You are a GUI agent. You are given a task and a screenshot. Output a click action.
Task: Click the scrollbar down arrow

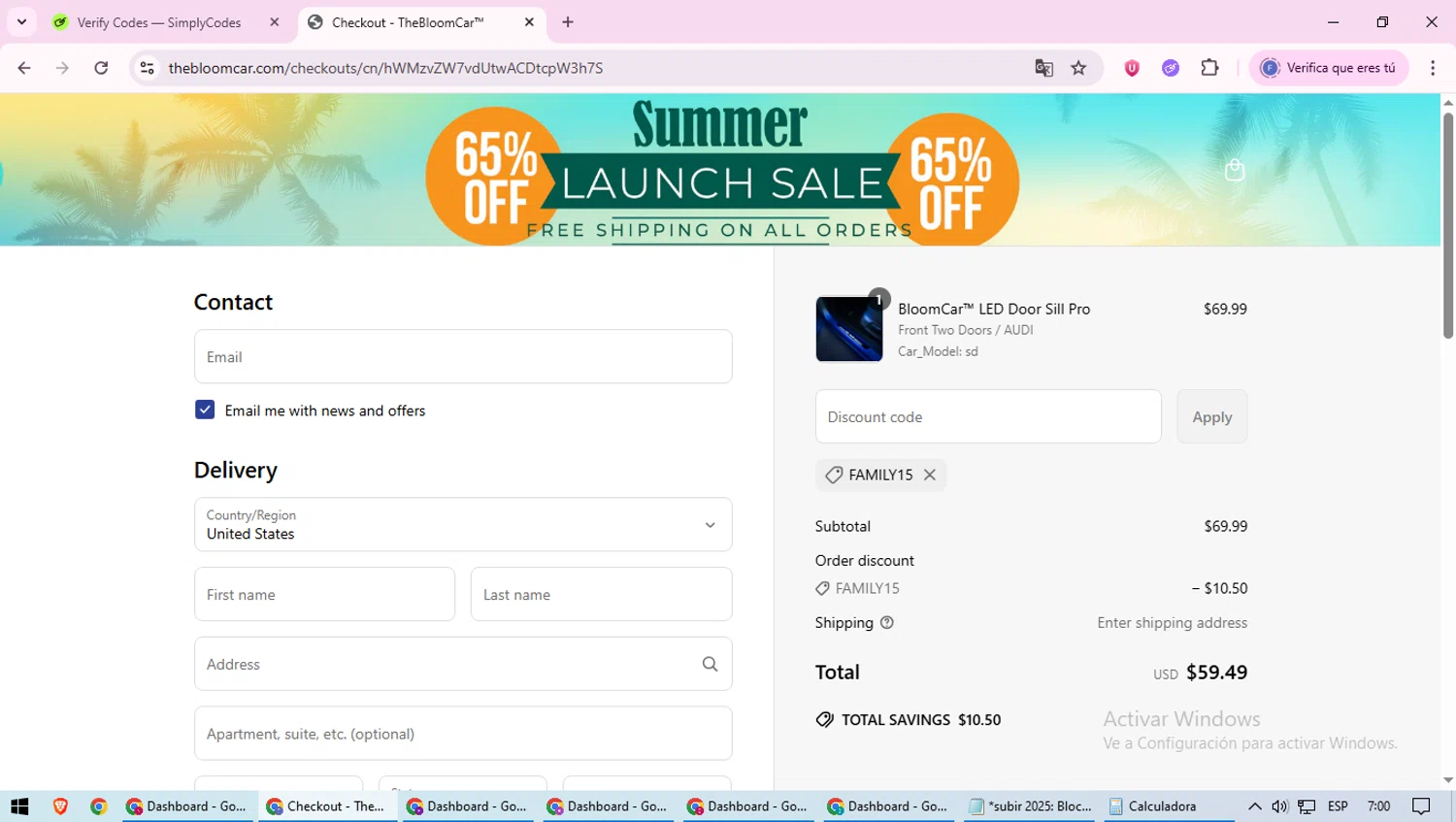pyautogui.click(x=1447, y=780)
